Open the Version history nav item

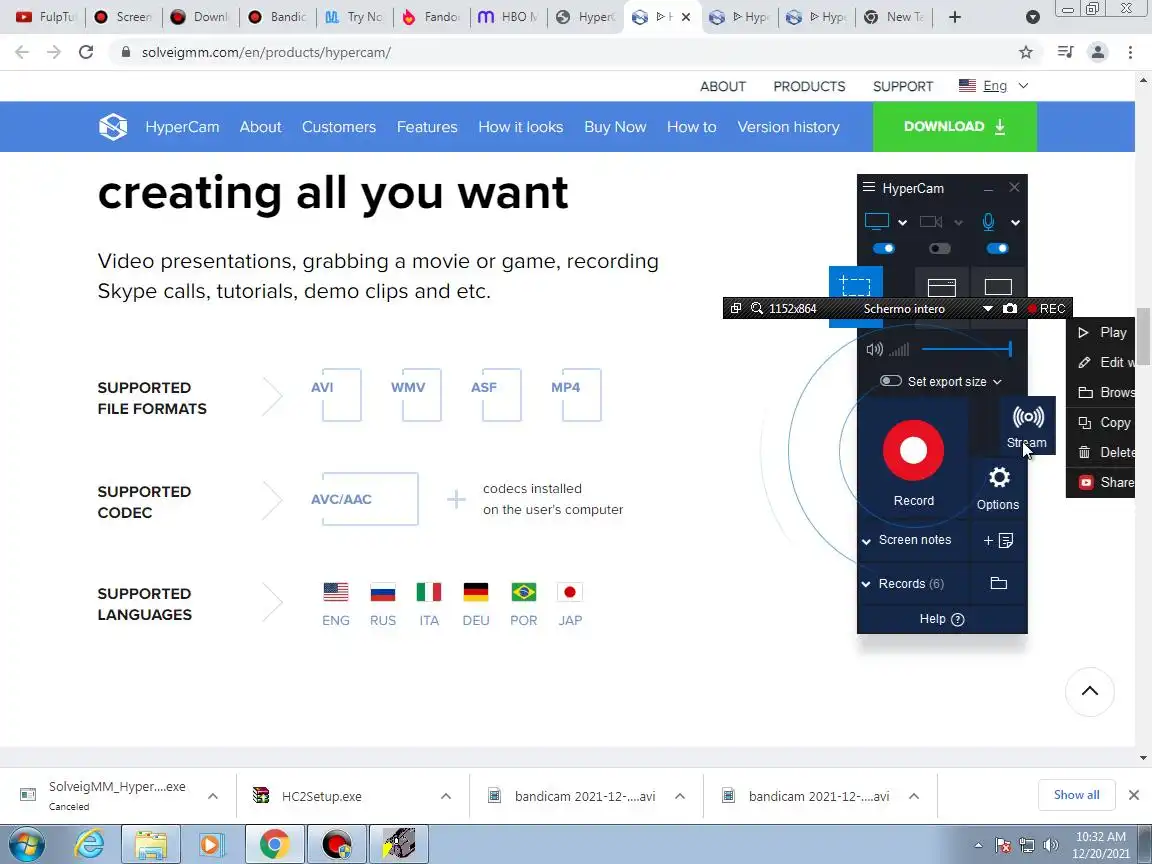(788, 126)
